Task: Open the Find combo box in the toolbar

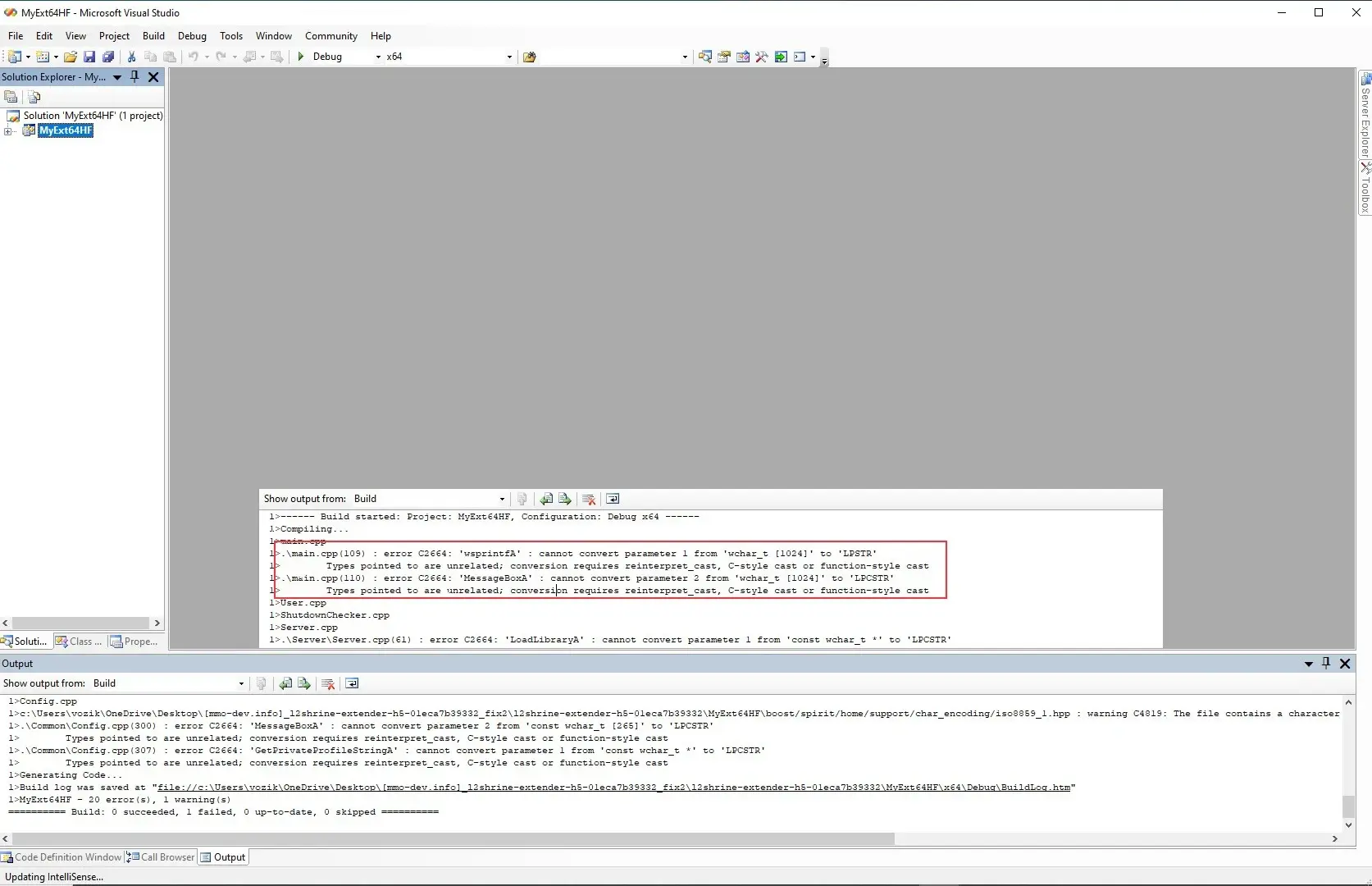Action: pos(685,57)
